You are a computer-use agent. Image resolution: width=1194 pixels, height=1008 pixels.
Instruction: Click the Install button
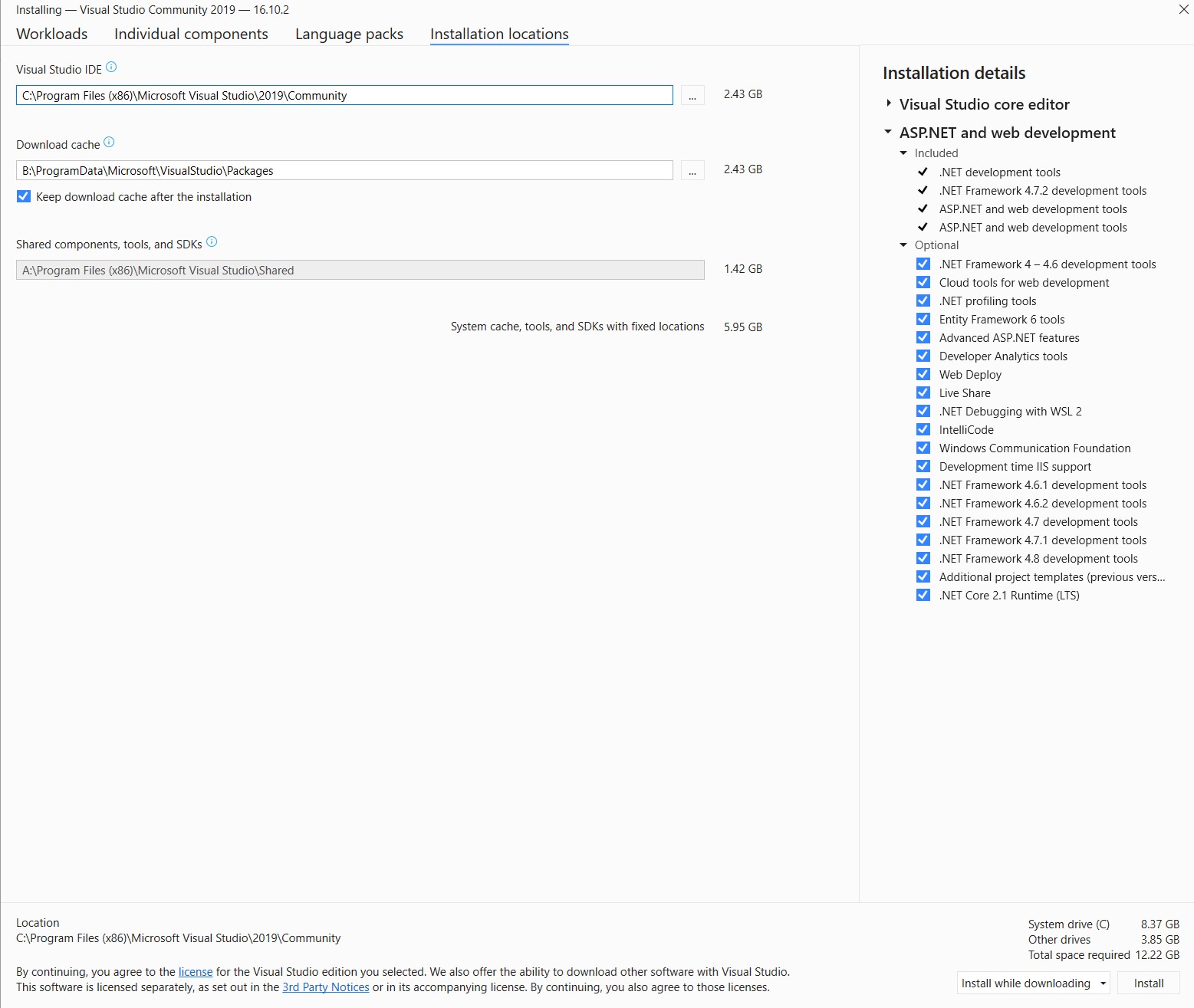coord(1148,983)
